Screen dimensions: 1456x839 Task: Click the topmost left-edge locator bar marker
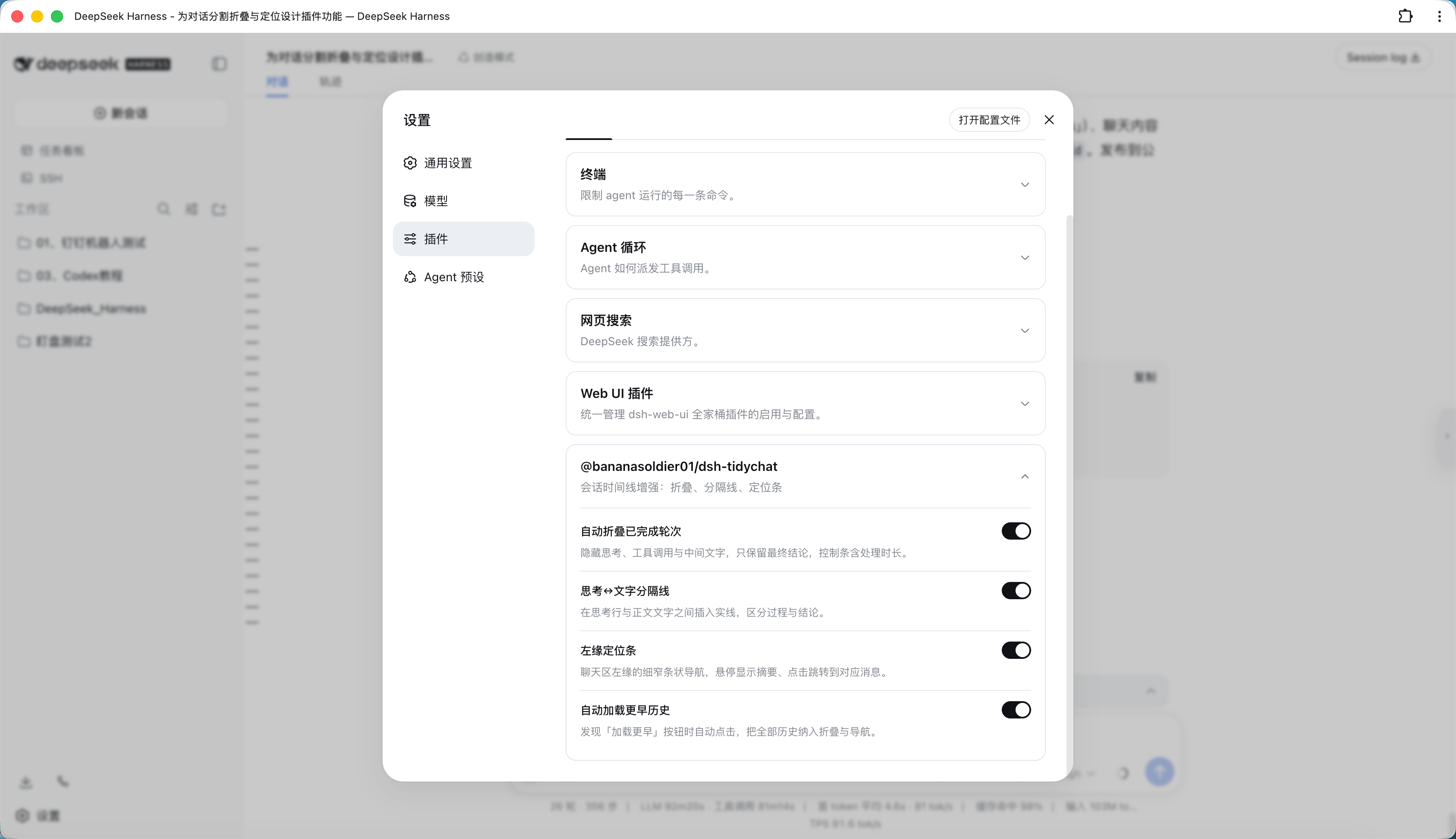pos(252,250)
